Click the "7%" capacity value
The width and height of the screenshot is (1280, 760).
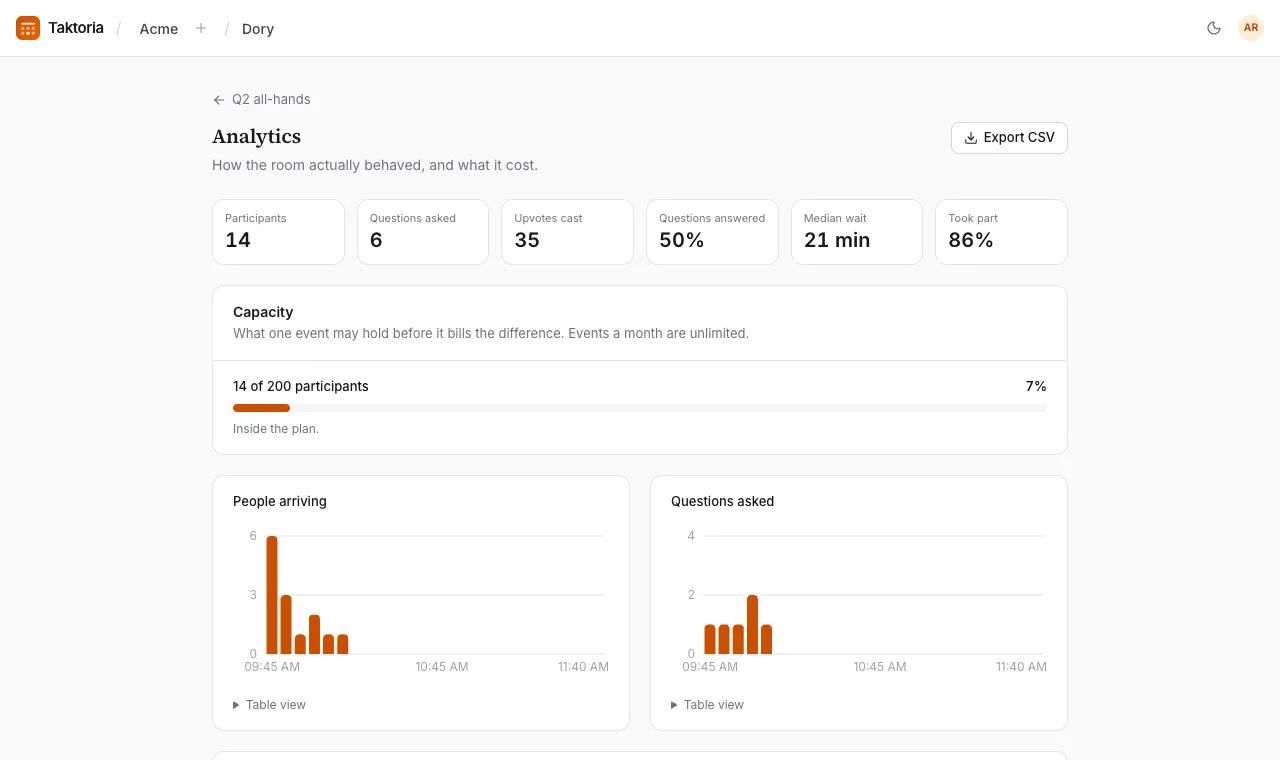[1036, 386]
